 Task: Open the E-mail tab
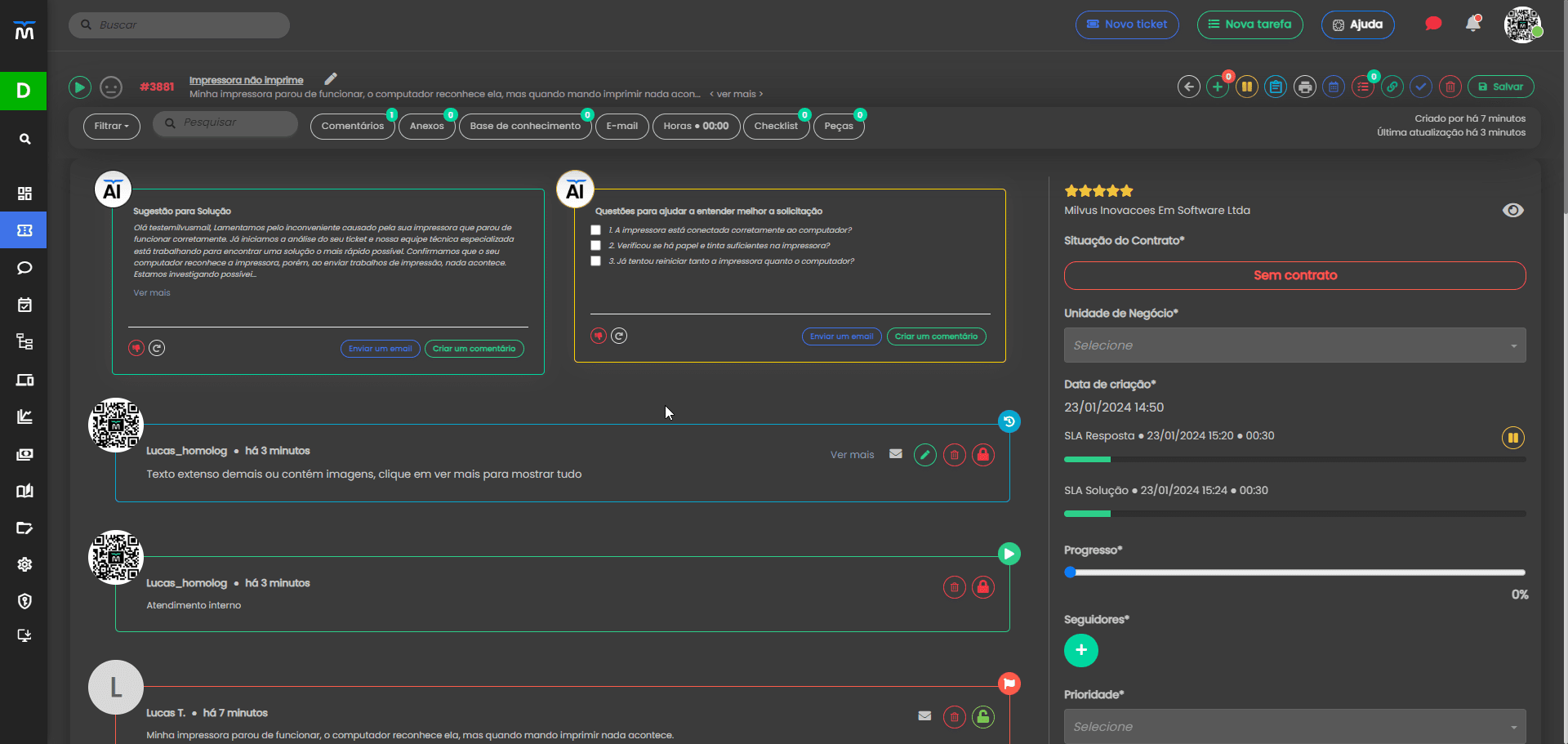point(622,126)
